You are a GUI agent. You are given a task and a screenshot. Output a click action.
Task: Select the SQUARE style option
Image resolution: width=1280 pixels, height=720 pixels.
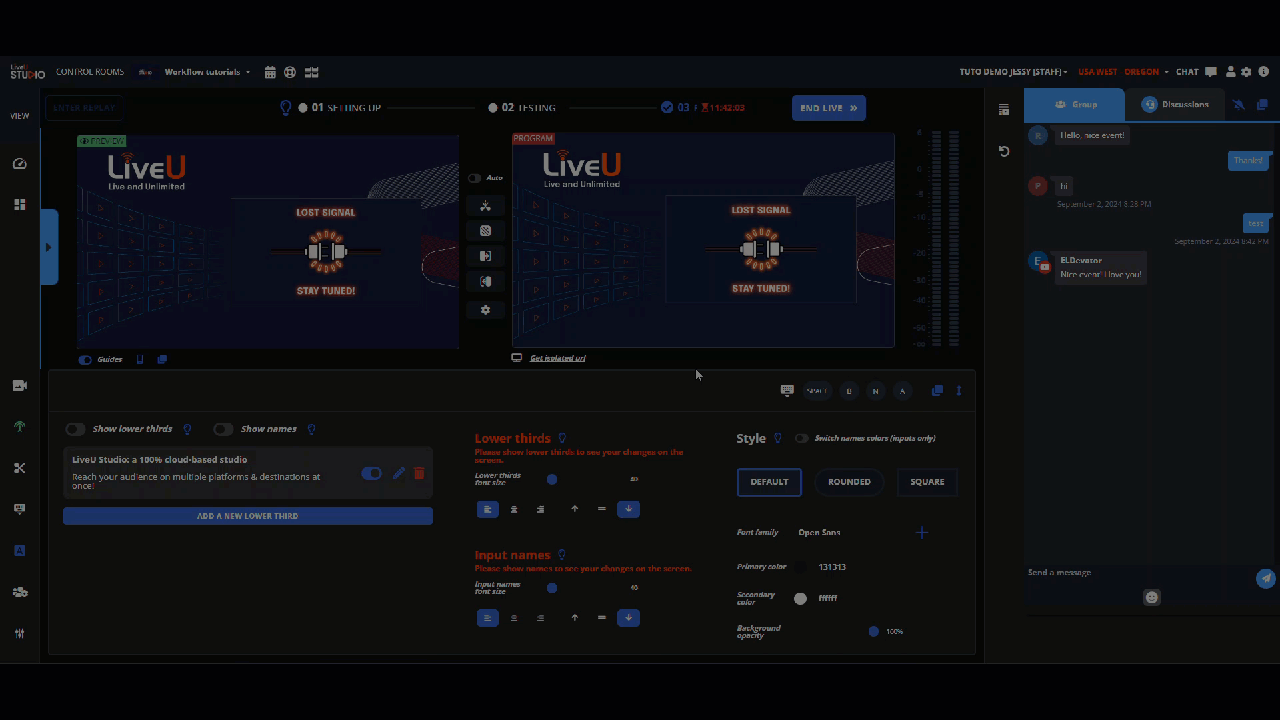927,482
